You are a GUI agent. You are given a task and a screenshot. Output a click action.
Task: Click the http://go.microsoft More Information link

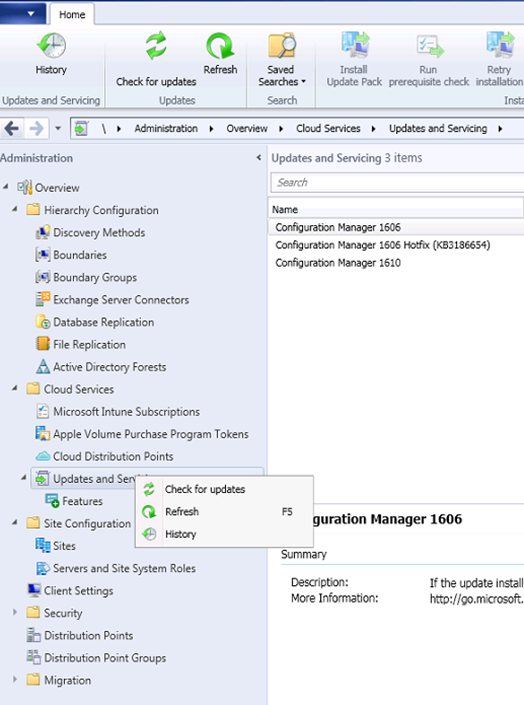pos(476,599)
